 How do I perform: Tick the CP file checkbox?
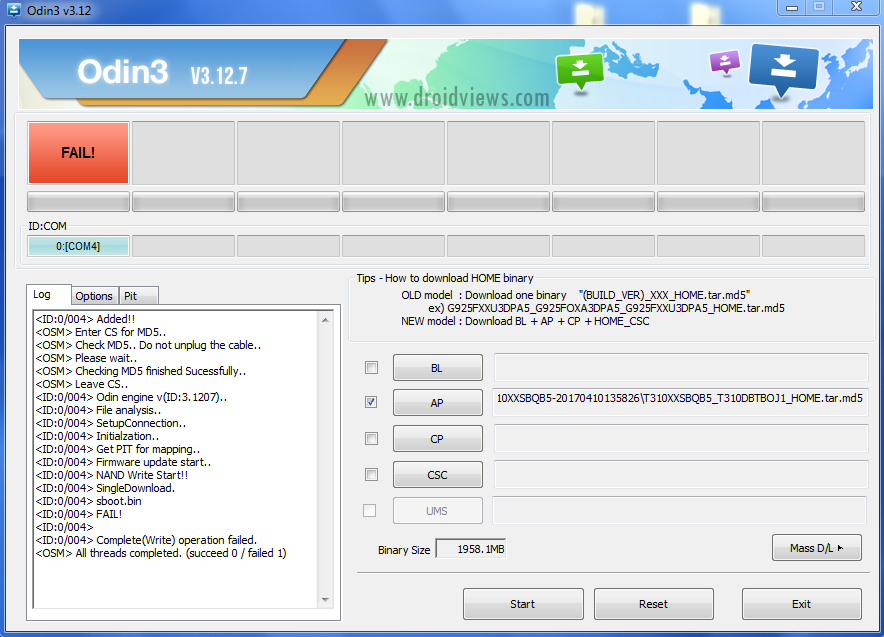click(x=371, y=438)
